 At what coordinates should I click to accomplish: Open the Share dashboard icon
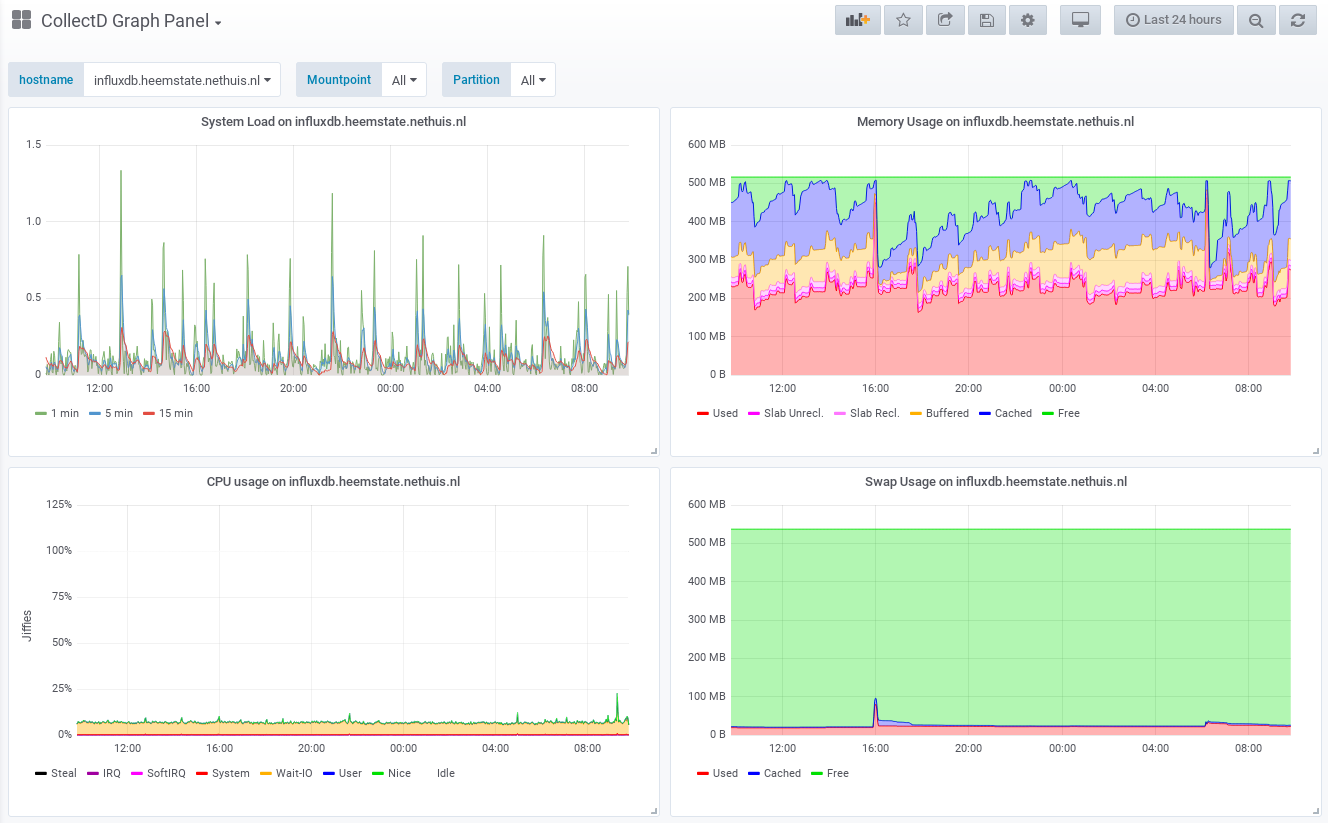coord(945,20)
